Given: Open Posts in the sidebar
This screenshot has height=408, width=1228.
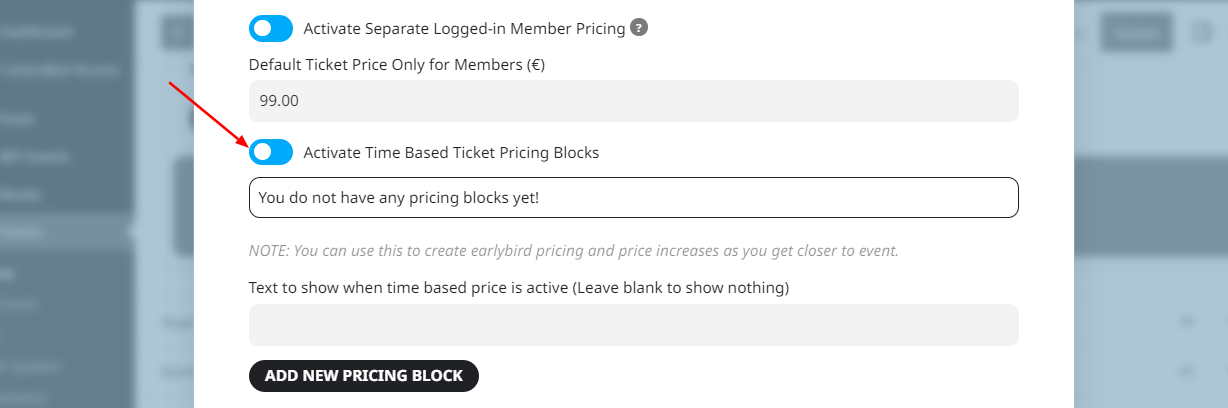Looking at the screenshot, I should pos(18,119).
